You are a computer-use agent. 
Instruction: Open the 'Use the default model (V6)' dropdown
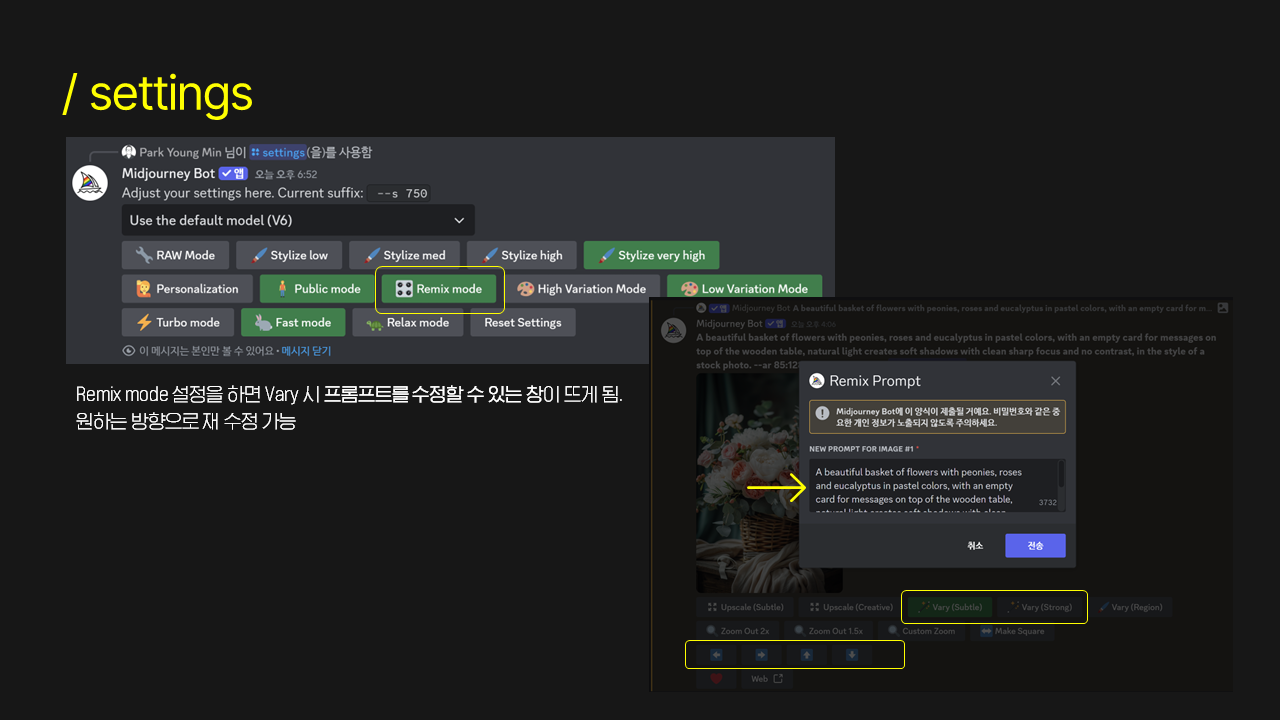[298, 220]
